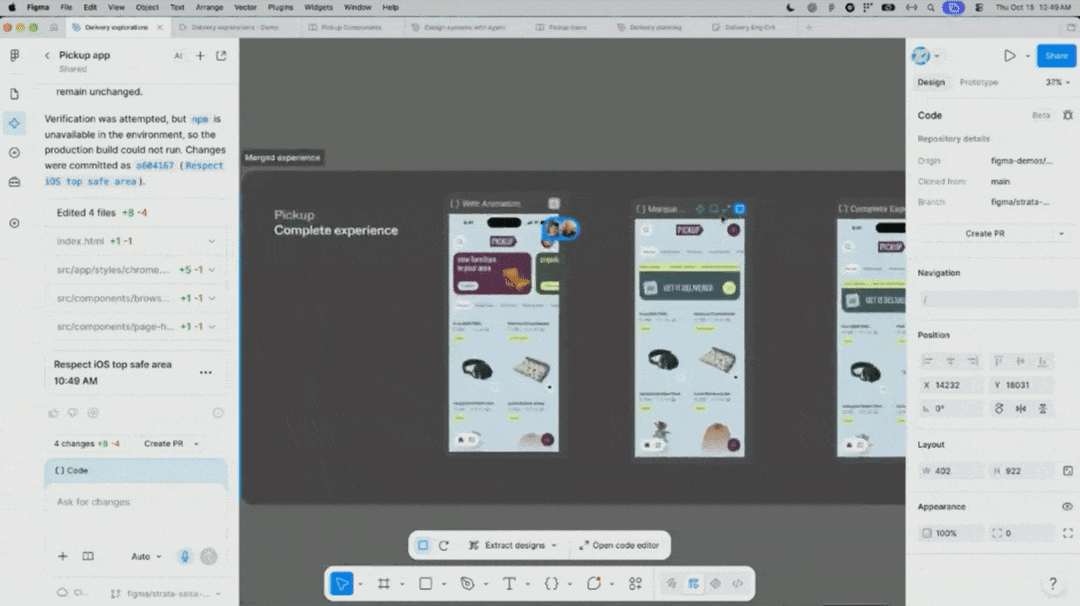1080x606 pixels.
Task: Select the Text tool
Action: click(x=509, y=584)
